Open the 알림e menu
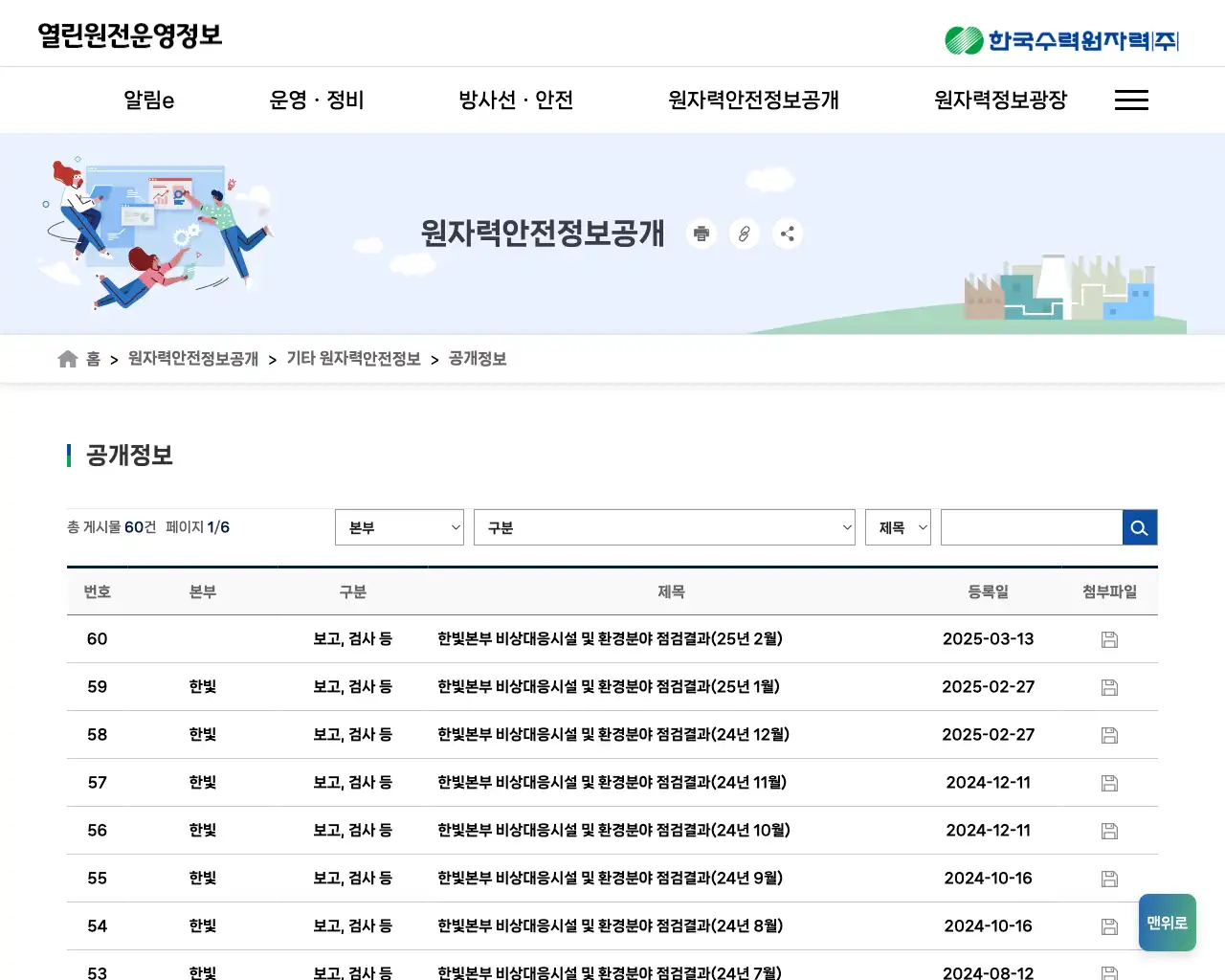1225x980 pixels. click(148, 100)
